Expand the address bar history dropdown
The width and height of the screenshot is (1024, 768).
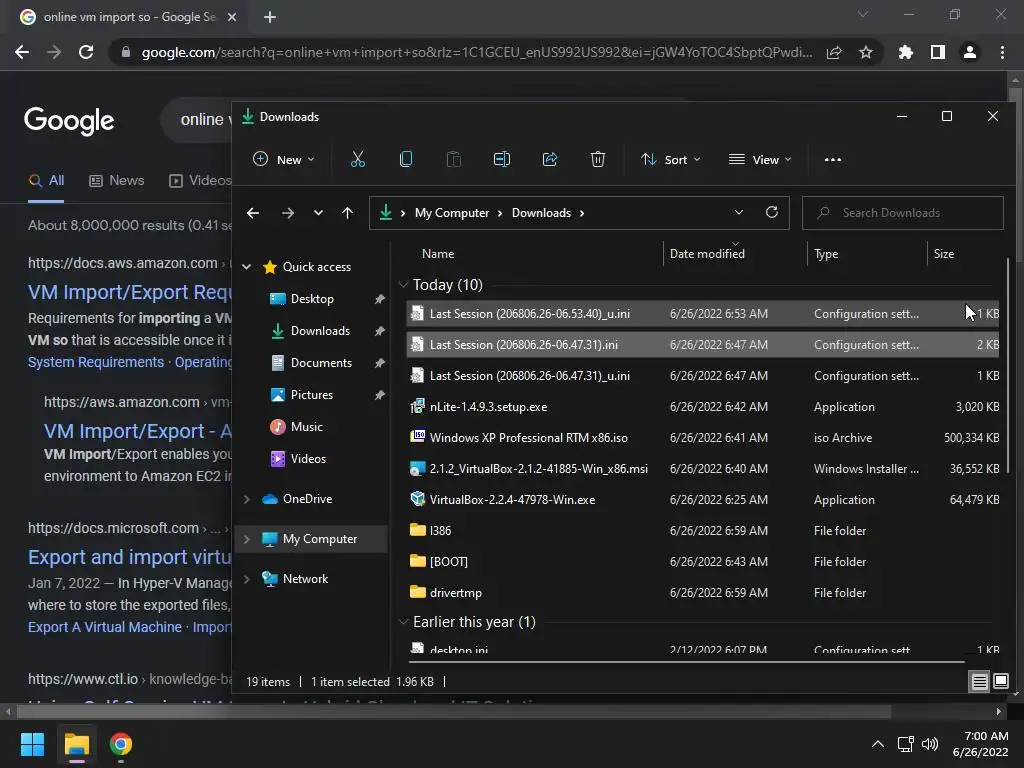(739, 212)
